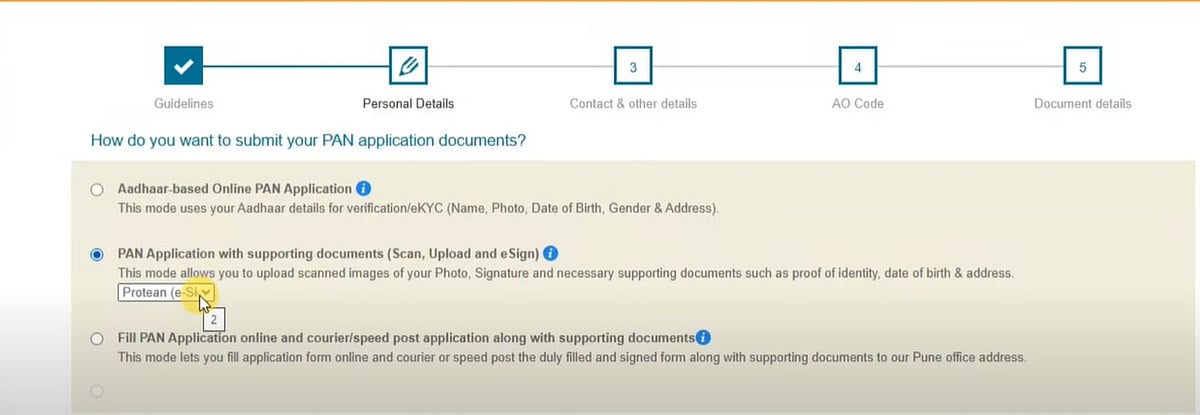Click the Fill PAN Application online label text
The image size is (1200, 415).
tap(405, 338)
